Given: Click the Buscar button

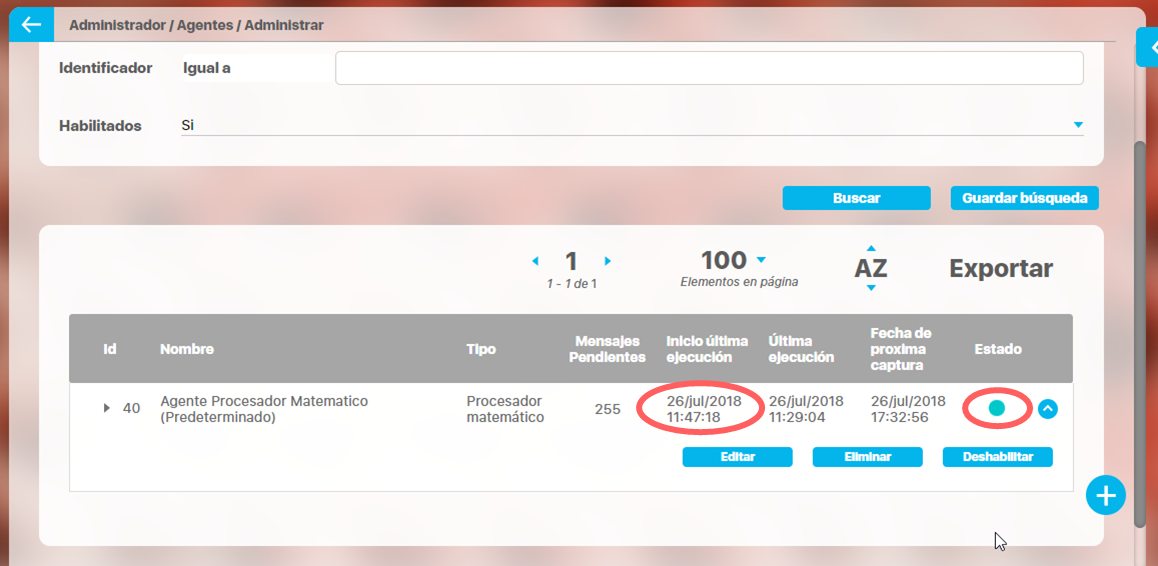Looking at the screenshot, I should coord(856,198).
